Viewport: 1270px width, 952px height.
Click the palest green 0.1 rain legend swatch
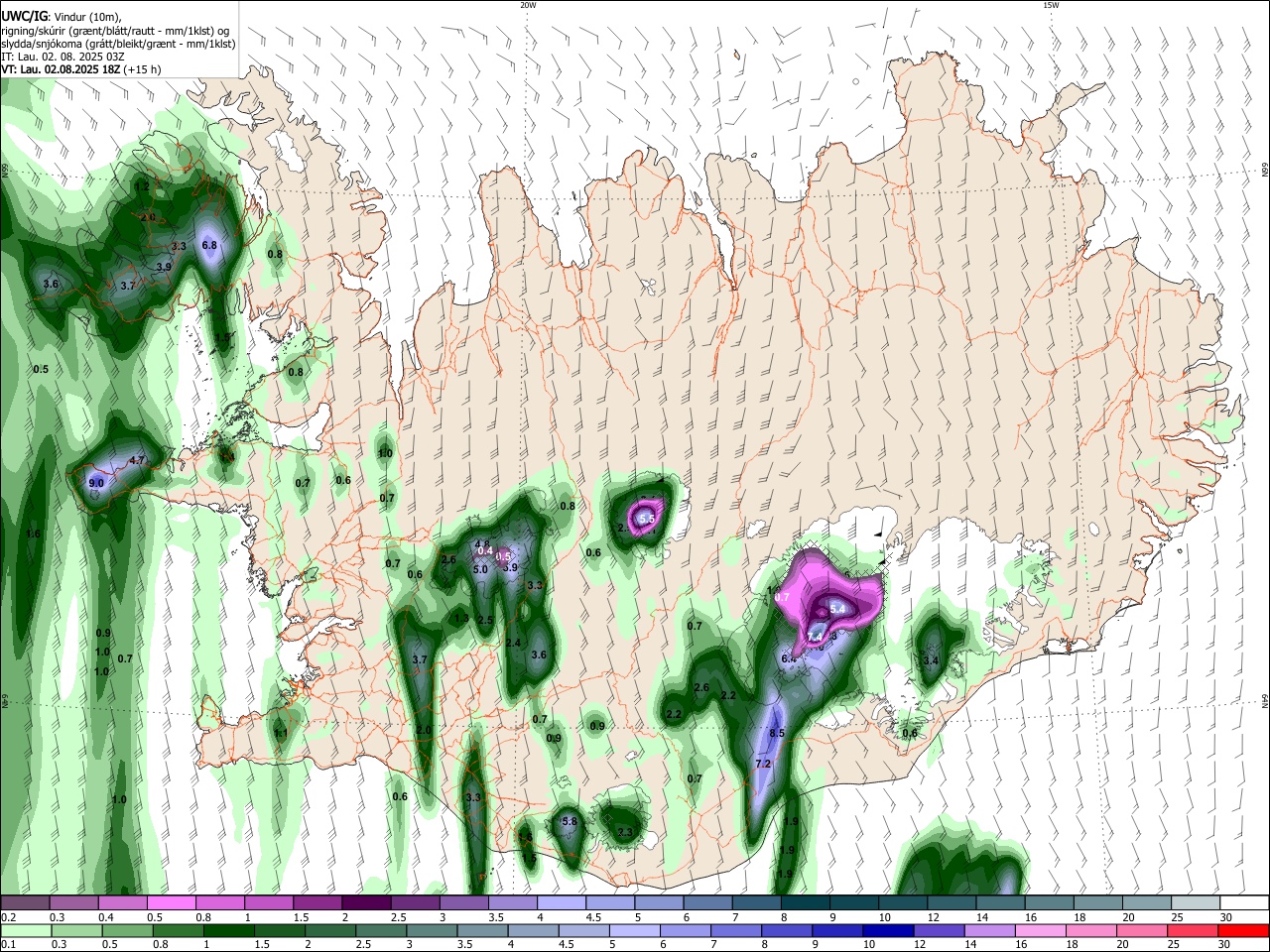[x=26, y=930]
